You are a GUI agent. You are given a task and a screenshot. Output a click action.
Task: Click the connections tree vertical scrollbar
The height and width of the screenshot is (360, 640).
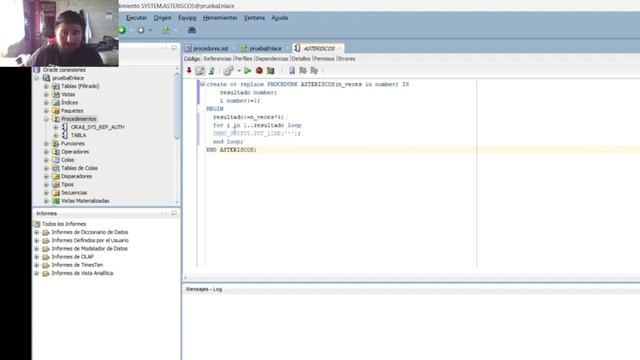click(x=177, y=106)
